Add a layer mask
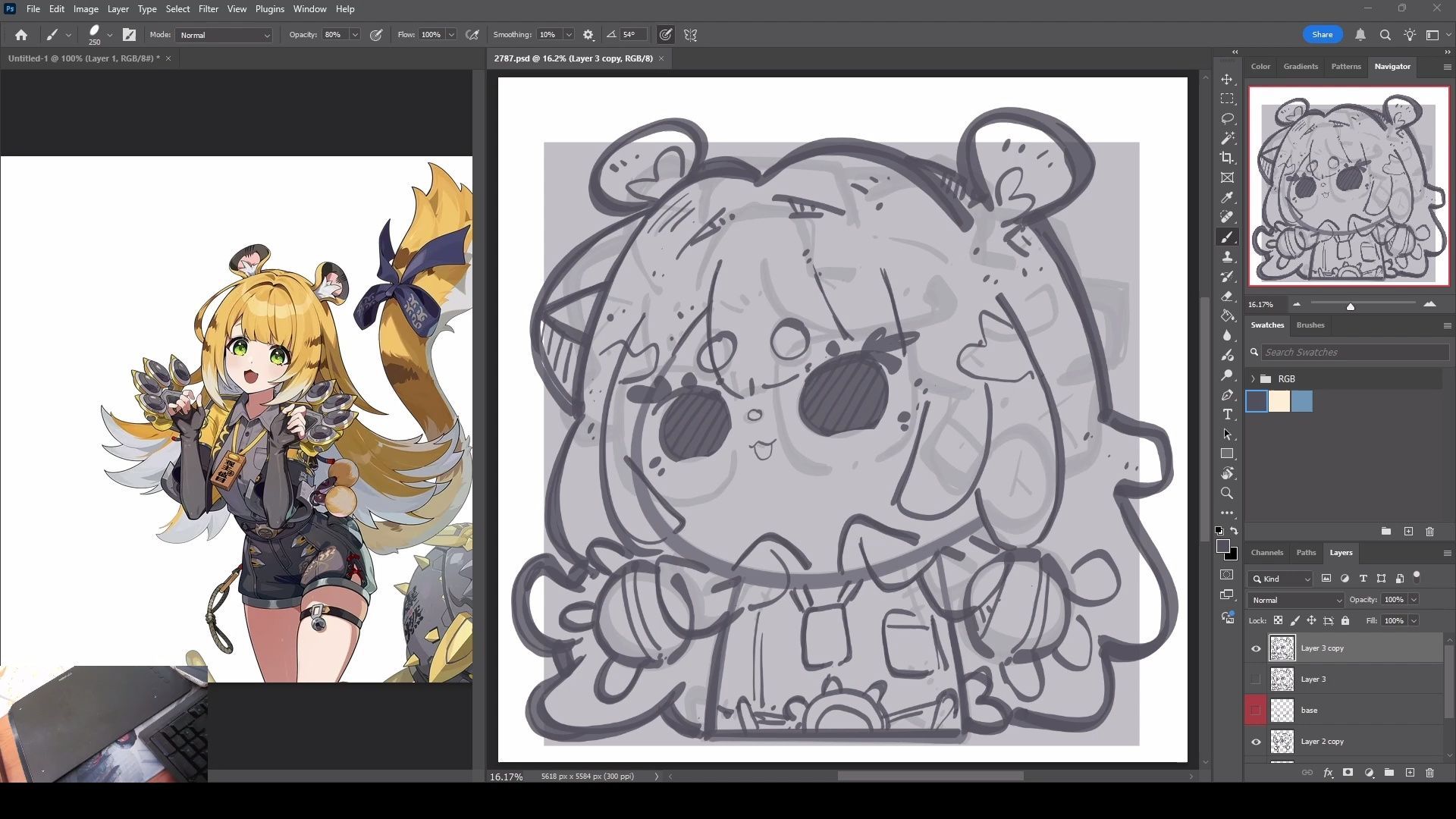 pyautogui.click(x=1348, y=773)
